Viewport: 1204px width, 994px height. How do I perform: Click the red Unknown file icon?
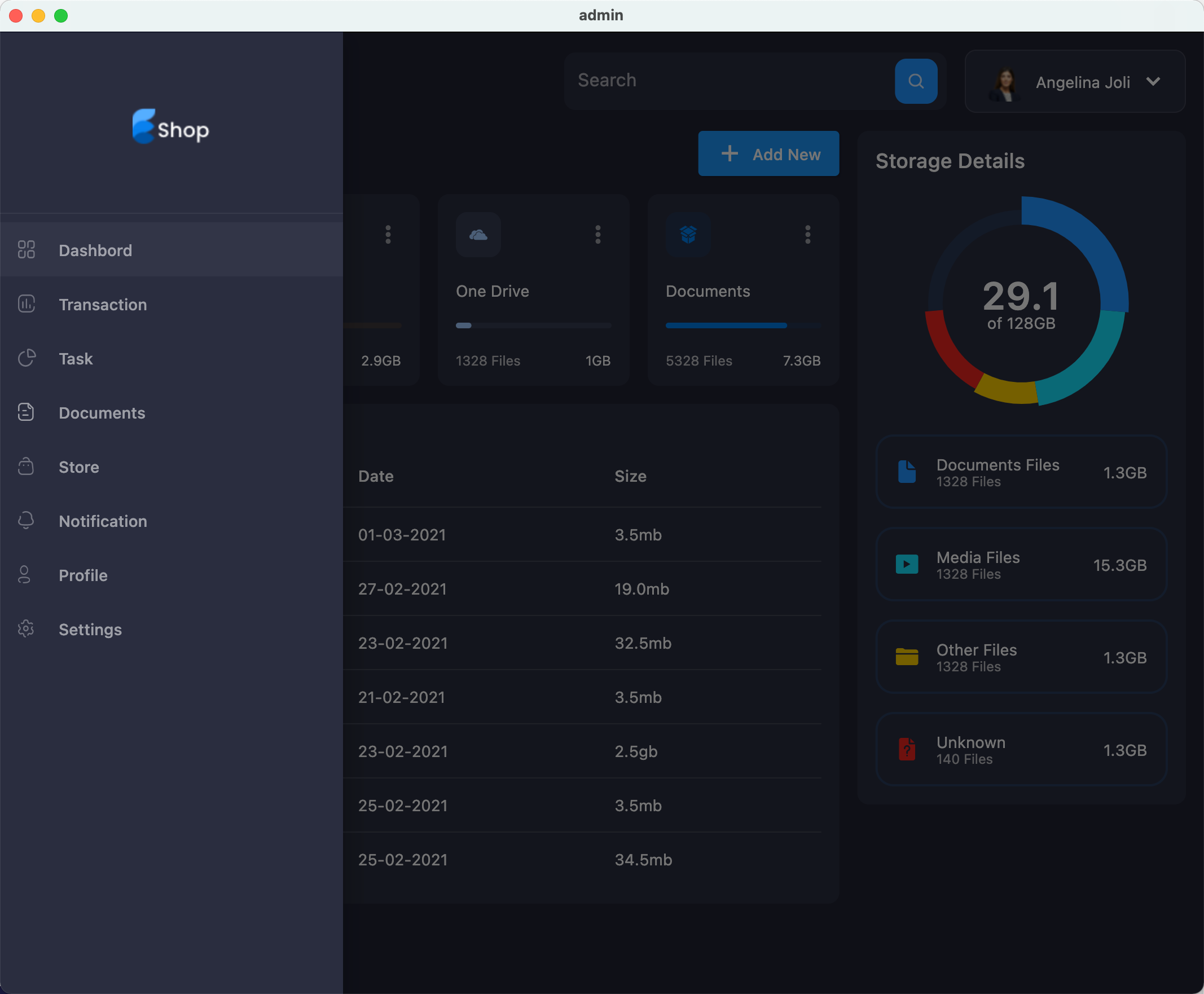pos(907,749)
